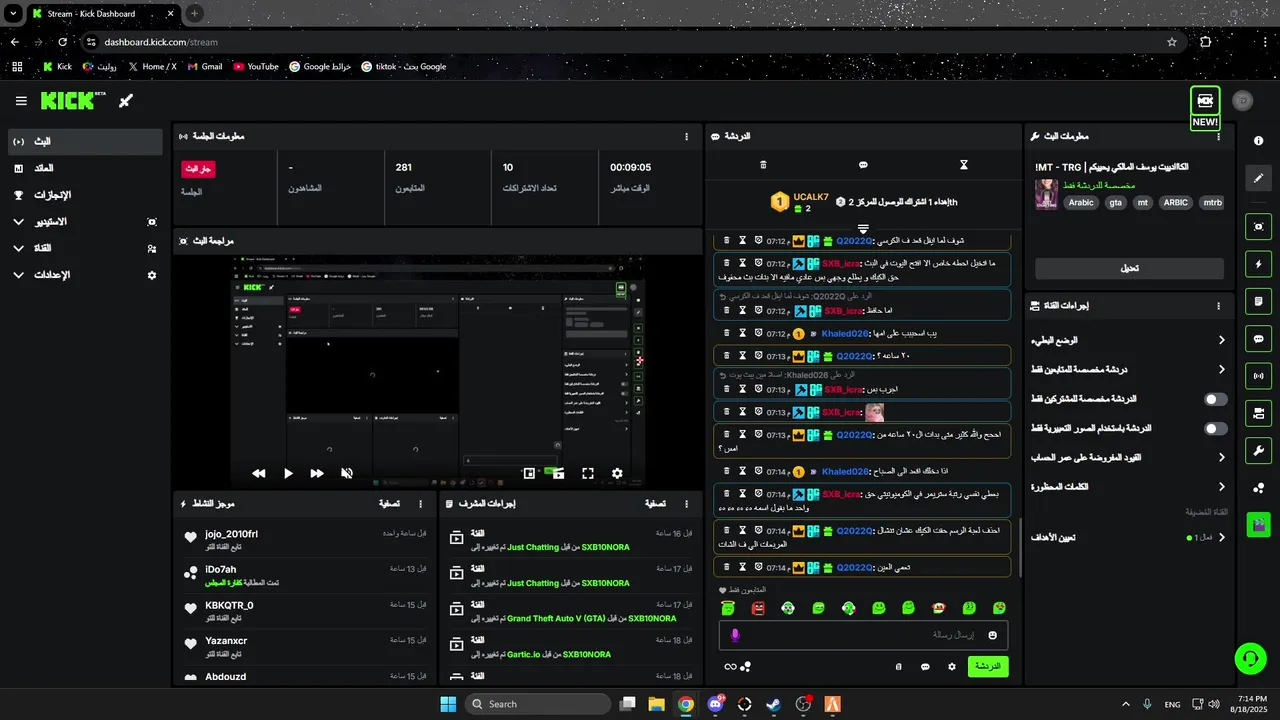Open the hamburger menu beside the Kick logo
Viewport: 1280px width, 720px height.
[x=21, y=101]
